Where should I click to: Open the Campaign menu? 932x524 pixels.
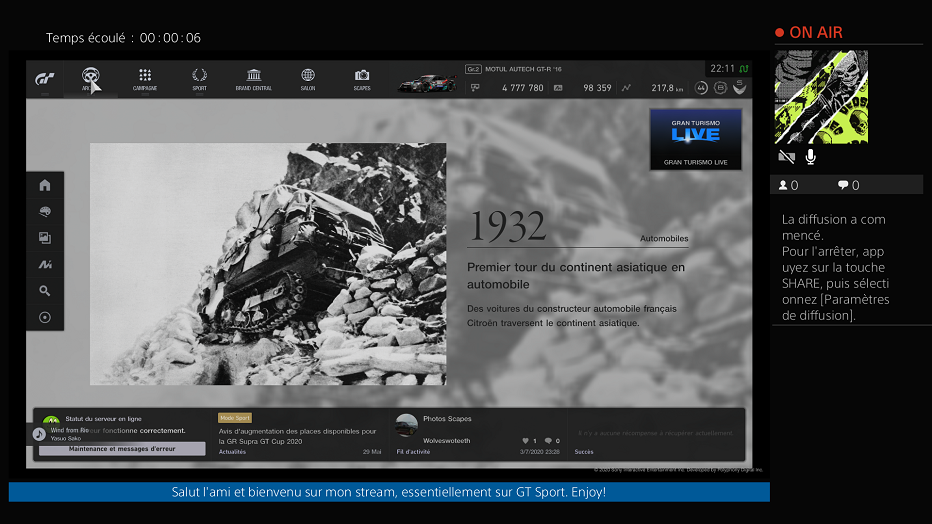click(x=144, y=79)
